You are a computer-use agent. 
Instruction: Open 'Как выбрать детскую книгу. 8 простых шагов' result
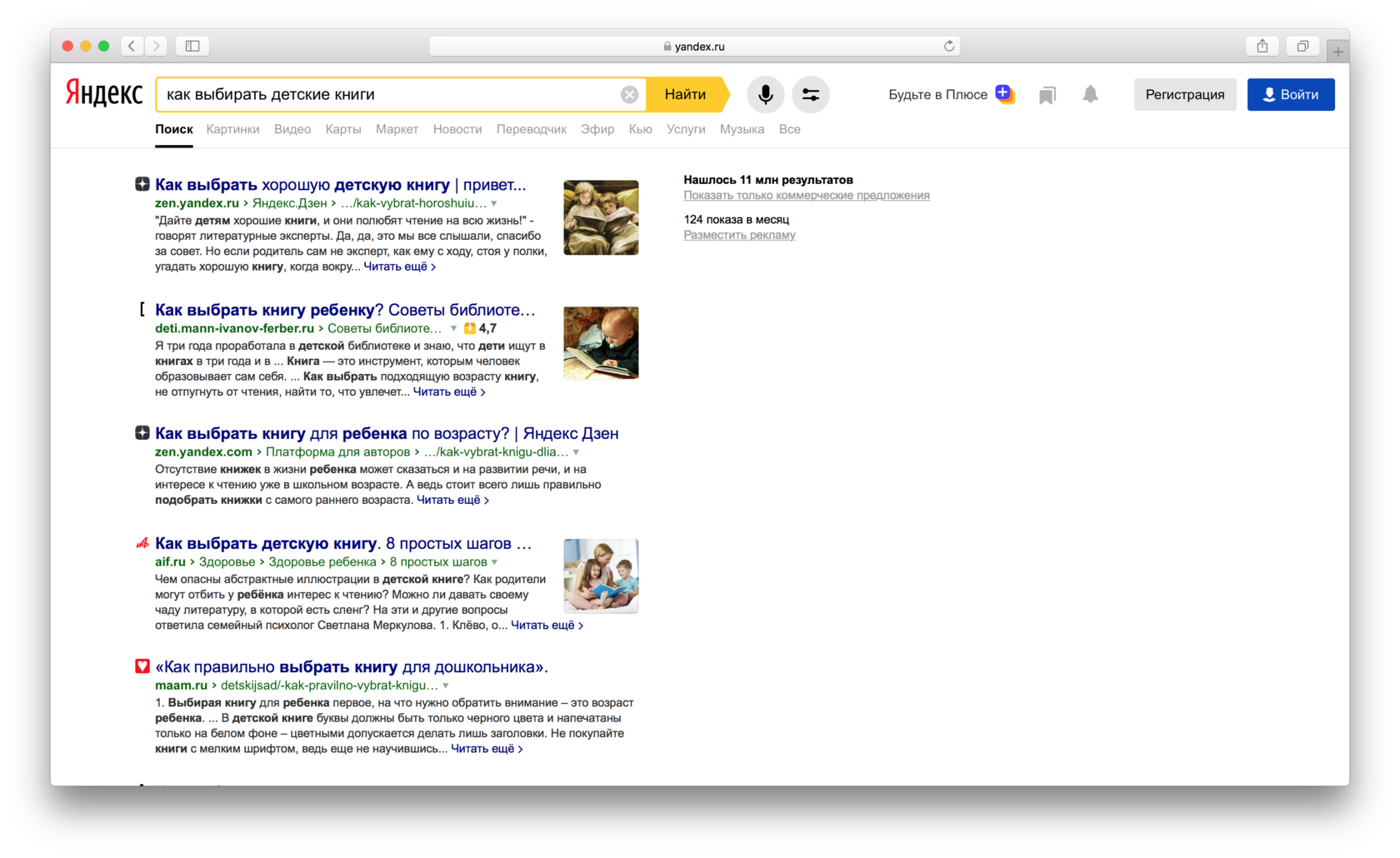click(343, 543)
